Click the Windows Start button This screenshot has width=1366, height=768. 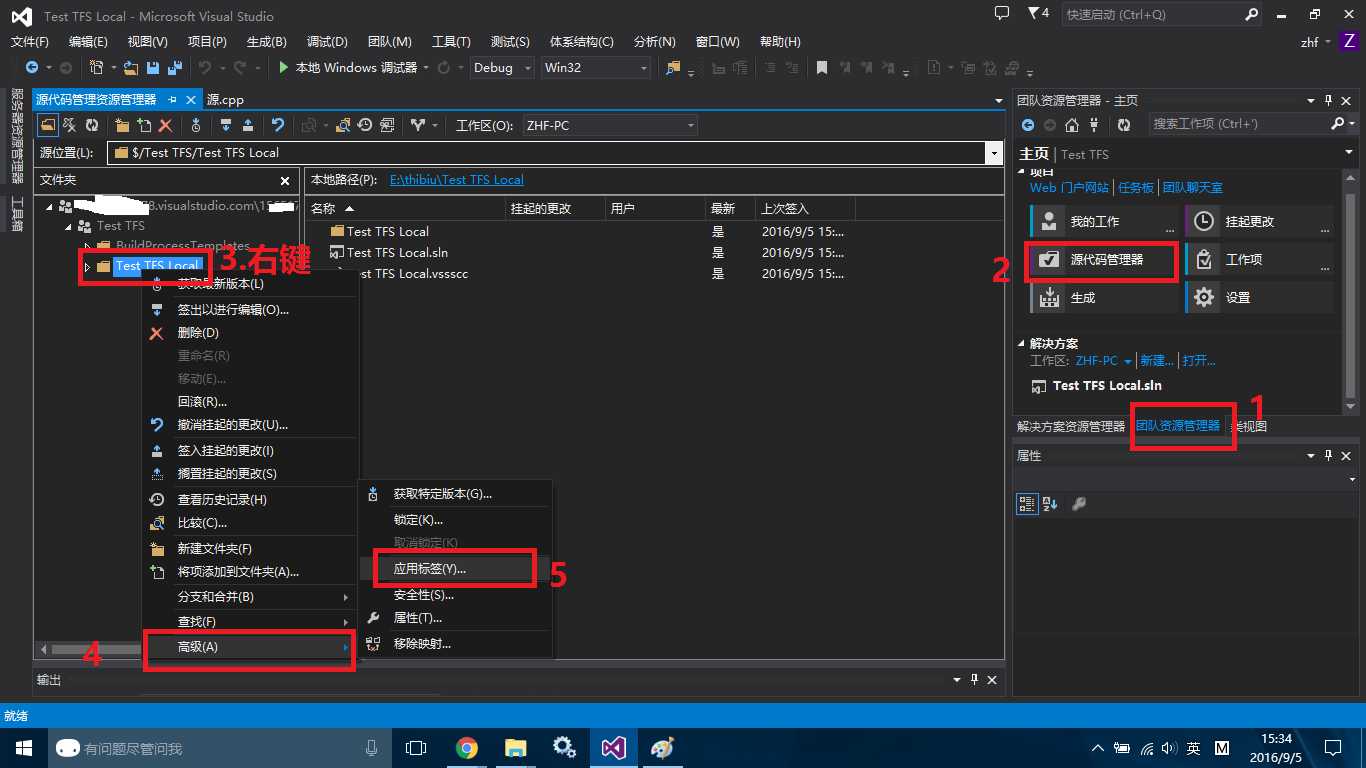pos(22,748)
